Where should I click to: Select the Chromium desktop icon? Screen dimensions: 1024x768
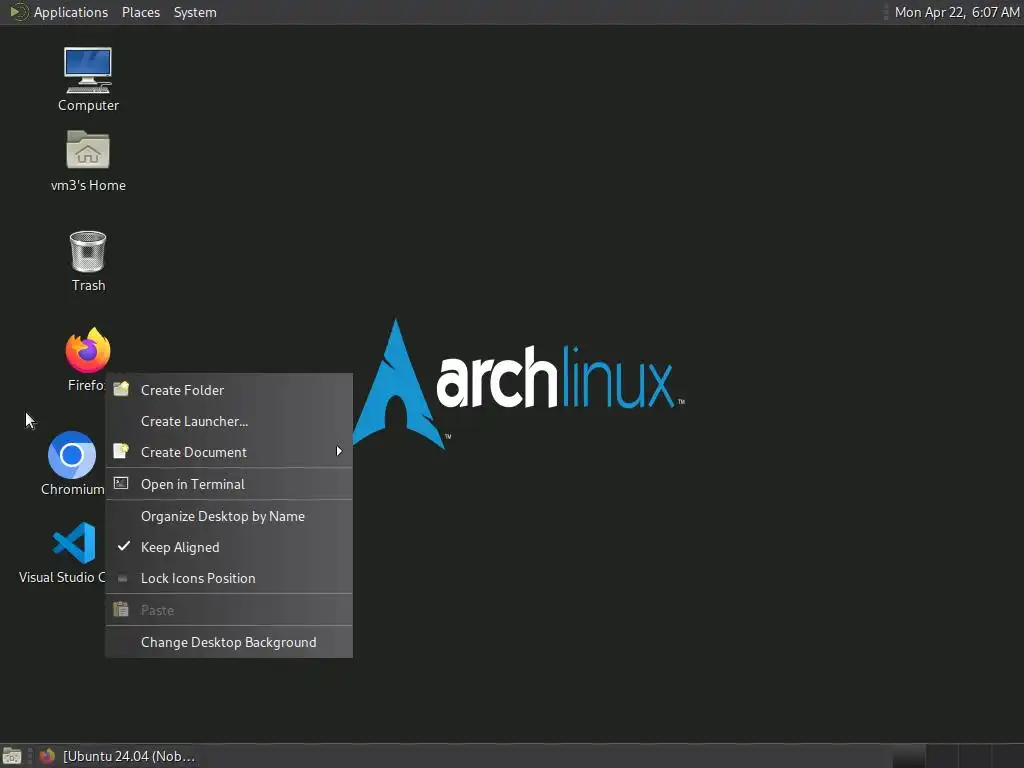coord(72,455)
